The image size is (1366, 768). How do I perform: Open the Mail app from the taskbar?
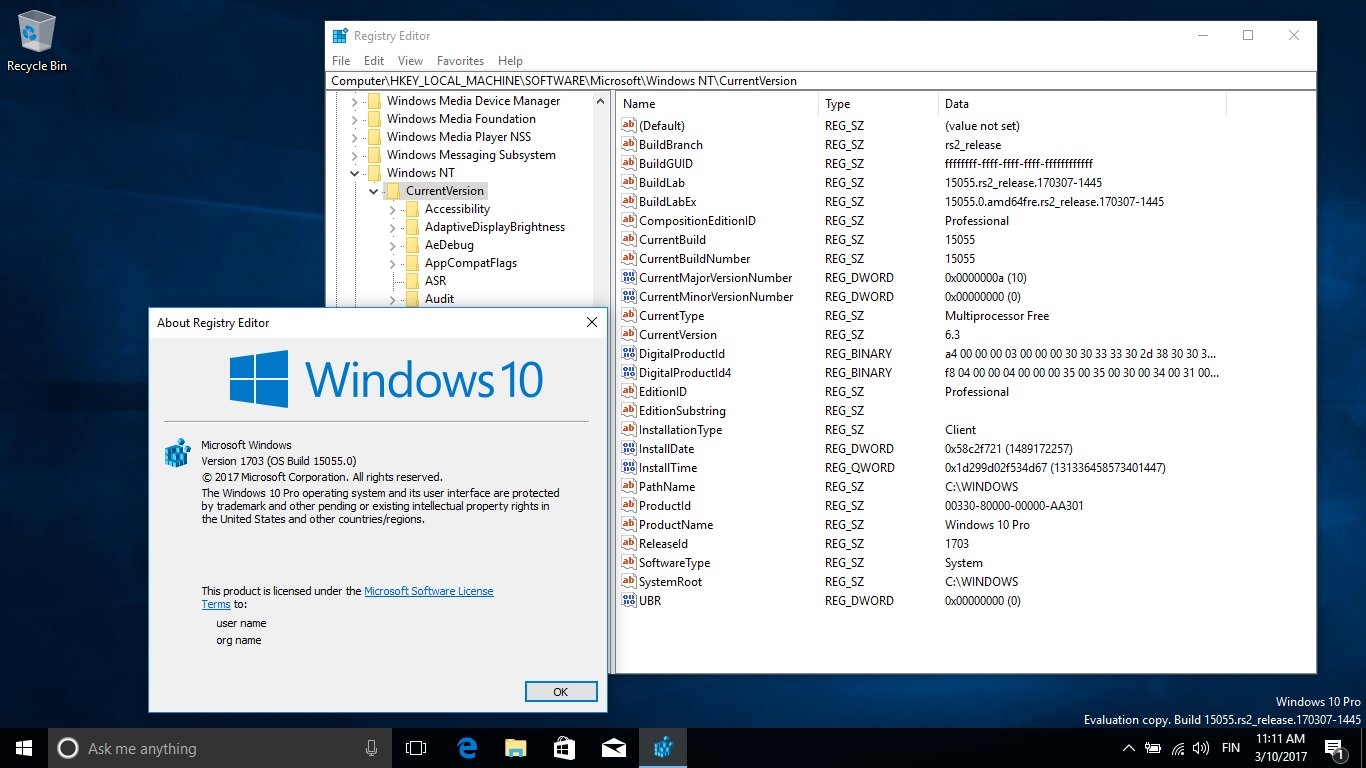(613, 748)
